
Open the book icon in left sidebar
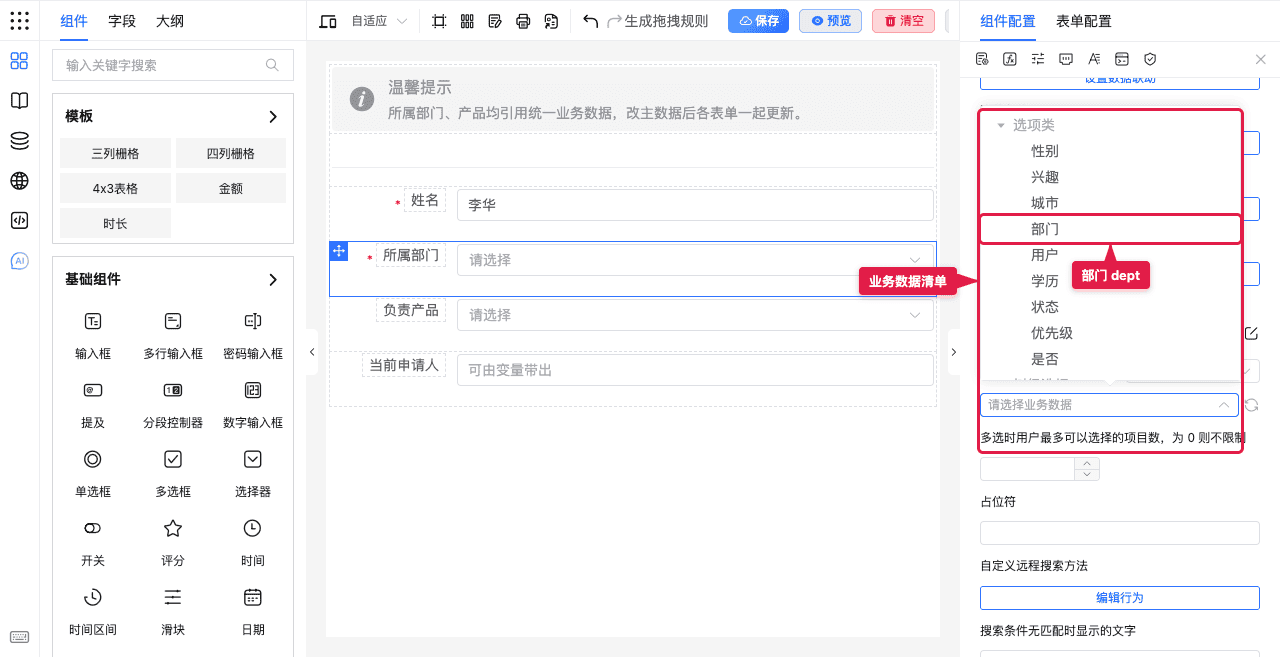coord(19,101)
